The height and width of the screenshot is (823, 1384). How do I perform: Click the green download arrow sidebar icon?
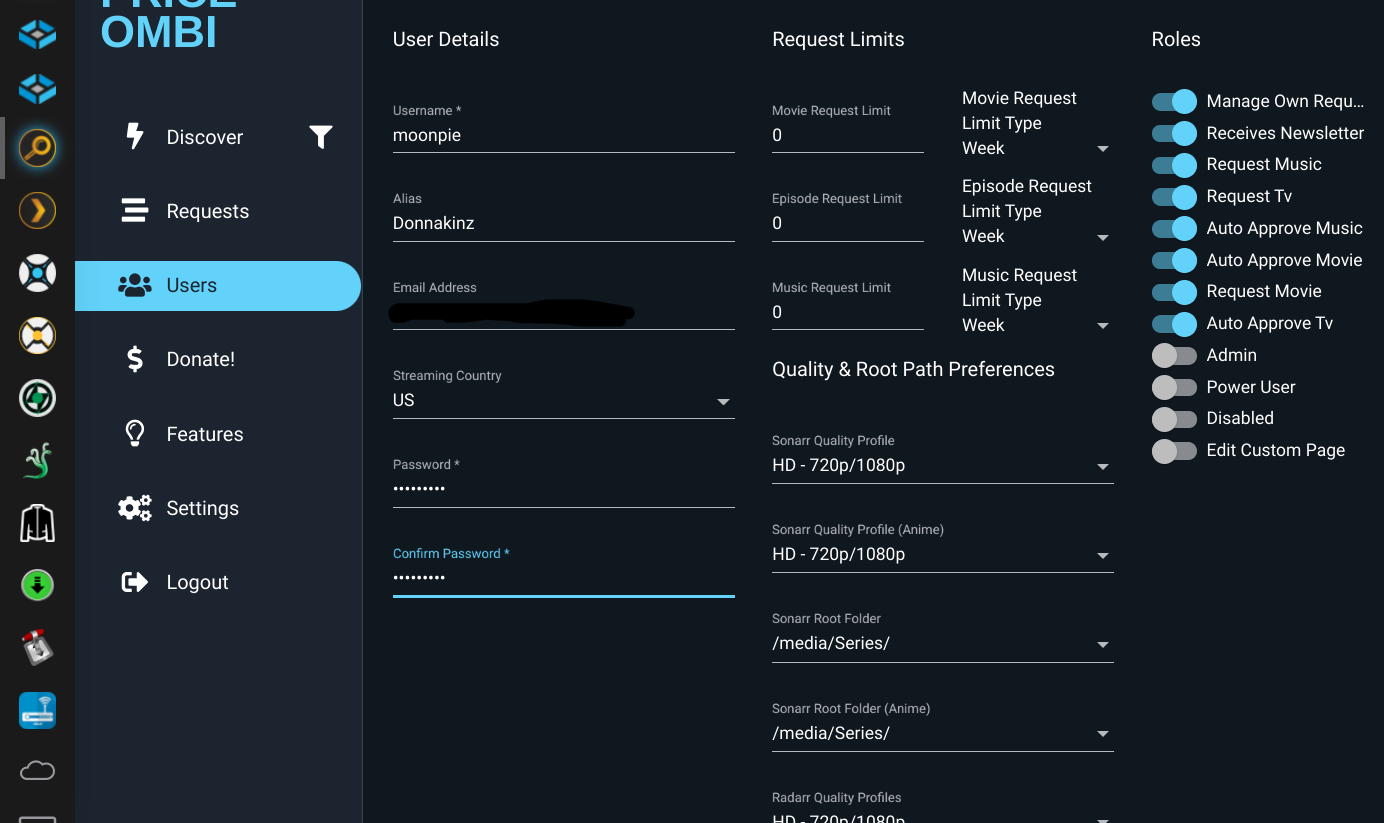click(37, 585)
